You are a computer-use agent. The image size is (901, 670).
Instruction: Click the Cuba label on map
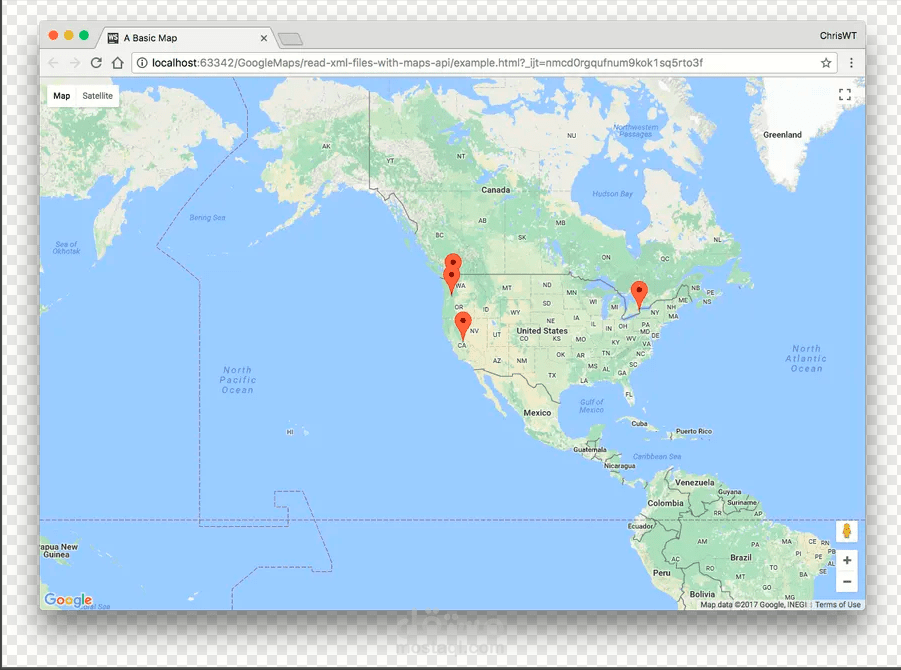point(639,423)
